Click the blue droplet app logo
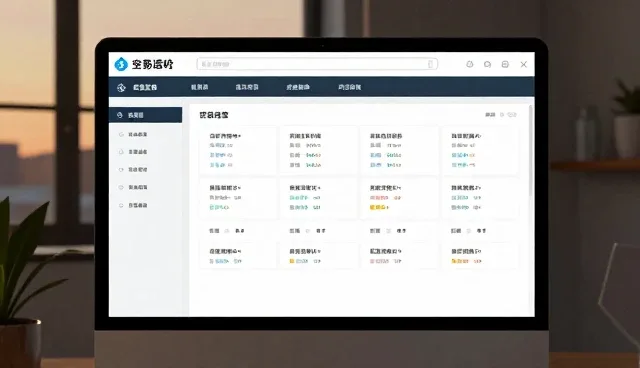Viewport: 640px width, 368px height. click(121, 64)
